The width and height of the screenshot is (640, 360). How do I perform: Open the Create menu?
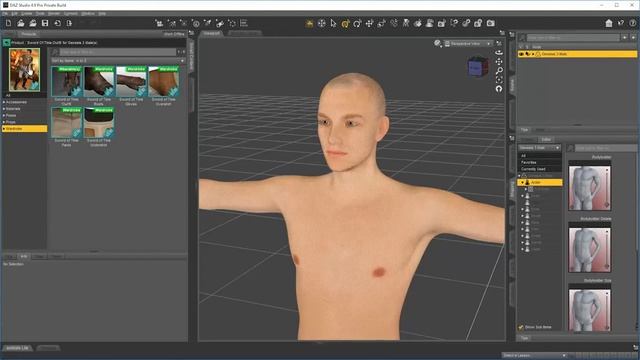pos(27,13)
